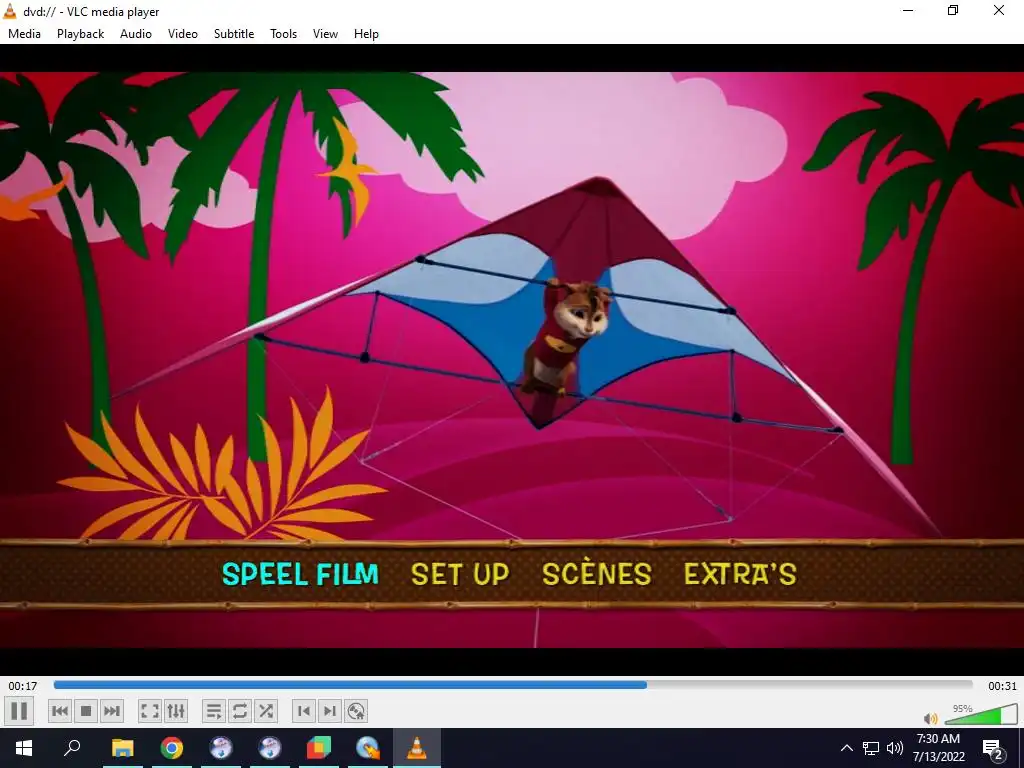Toggle random shuffle playback
The height and width of the screenshot is (768, 1024).
[266, 711]
